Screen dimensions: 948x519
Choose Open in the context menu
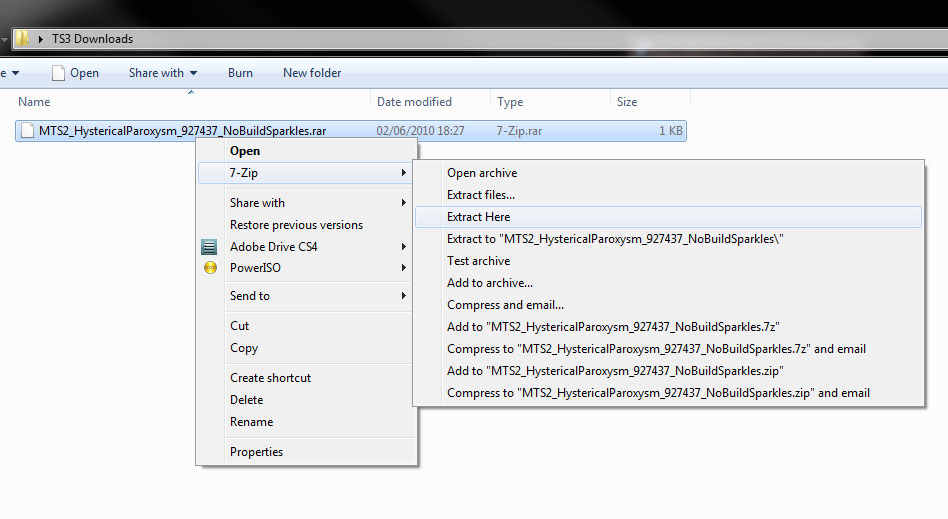point(245,151)
